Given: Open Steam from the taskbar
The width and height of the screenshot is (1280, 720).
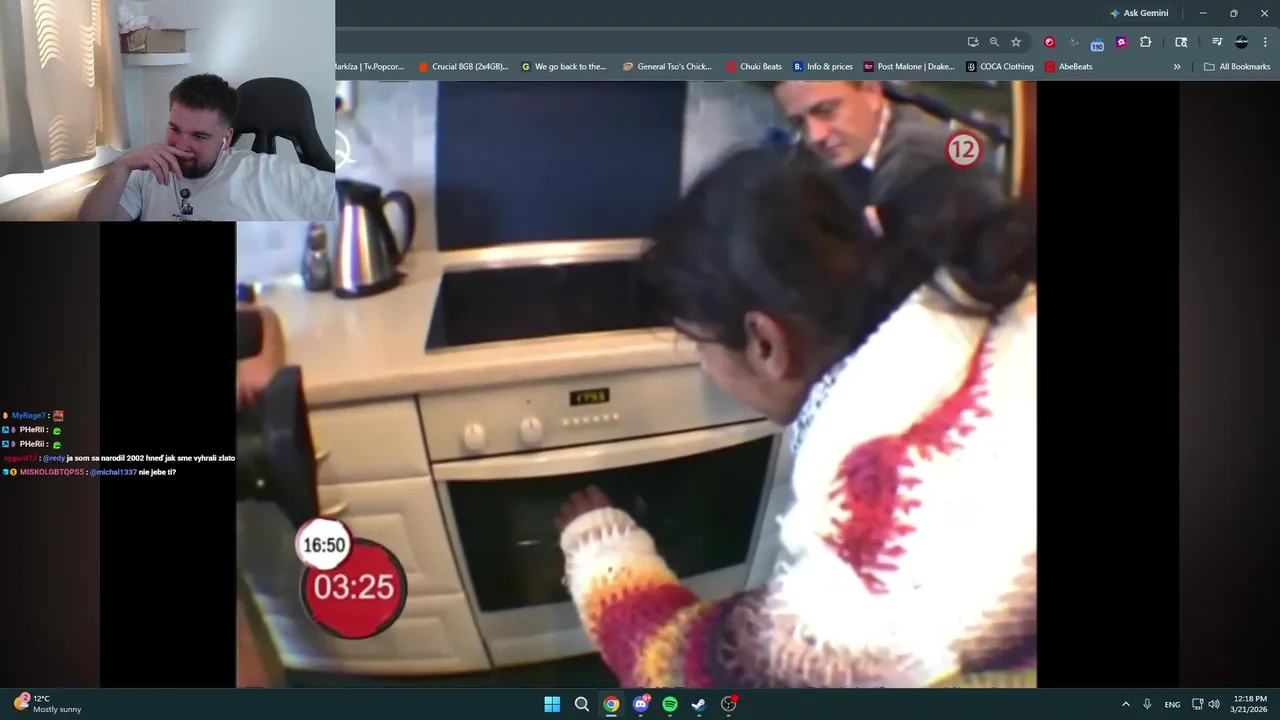Looking at the screenshot, I should click(699, 704).
